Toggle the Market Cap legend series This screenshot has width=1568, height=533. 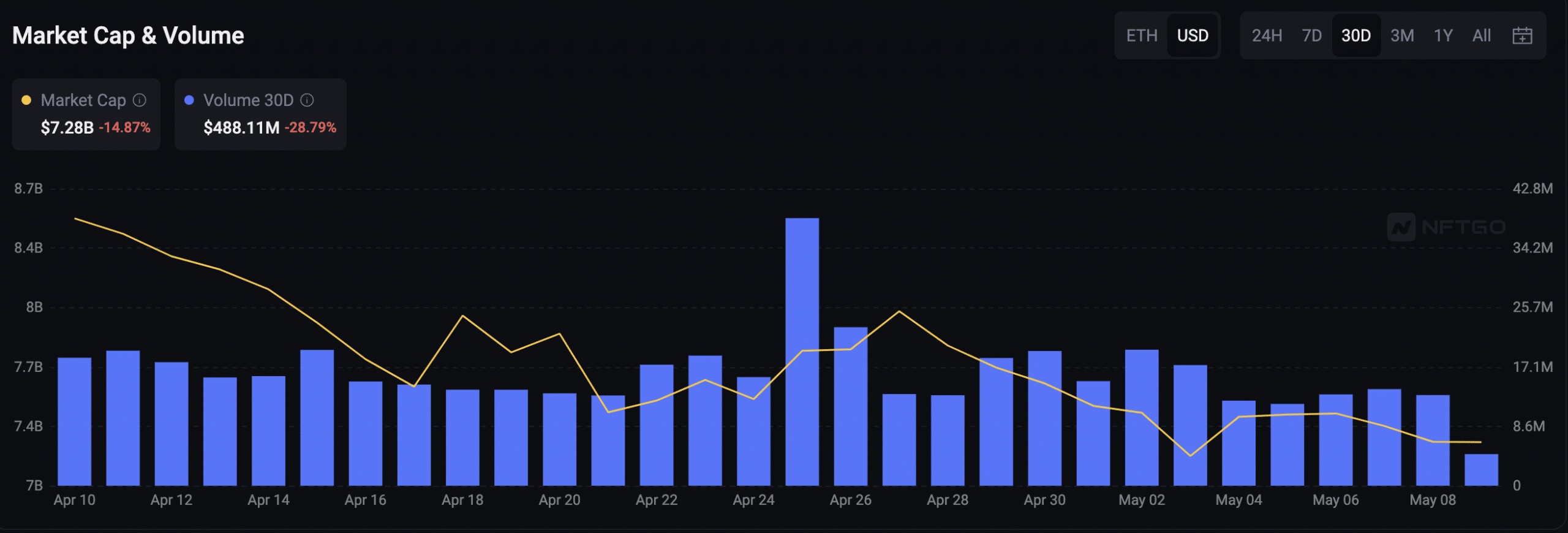click(x=86, y=114)
